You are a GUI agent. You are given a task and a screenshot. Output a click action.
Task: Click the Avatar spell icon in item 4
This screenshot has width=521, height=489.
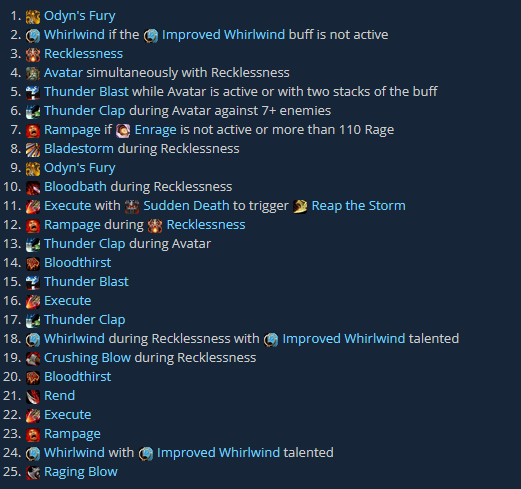[33, 74]
